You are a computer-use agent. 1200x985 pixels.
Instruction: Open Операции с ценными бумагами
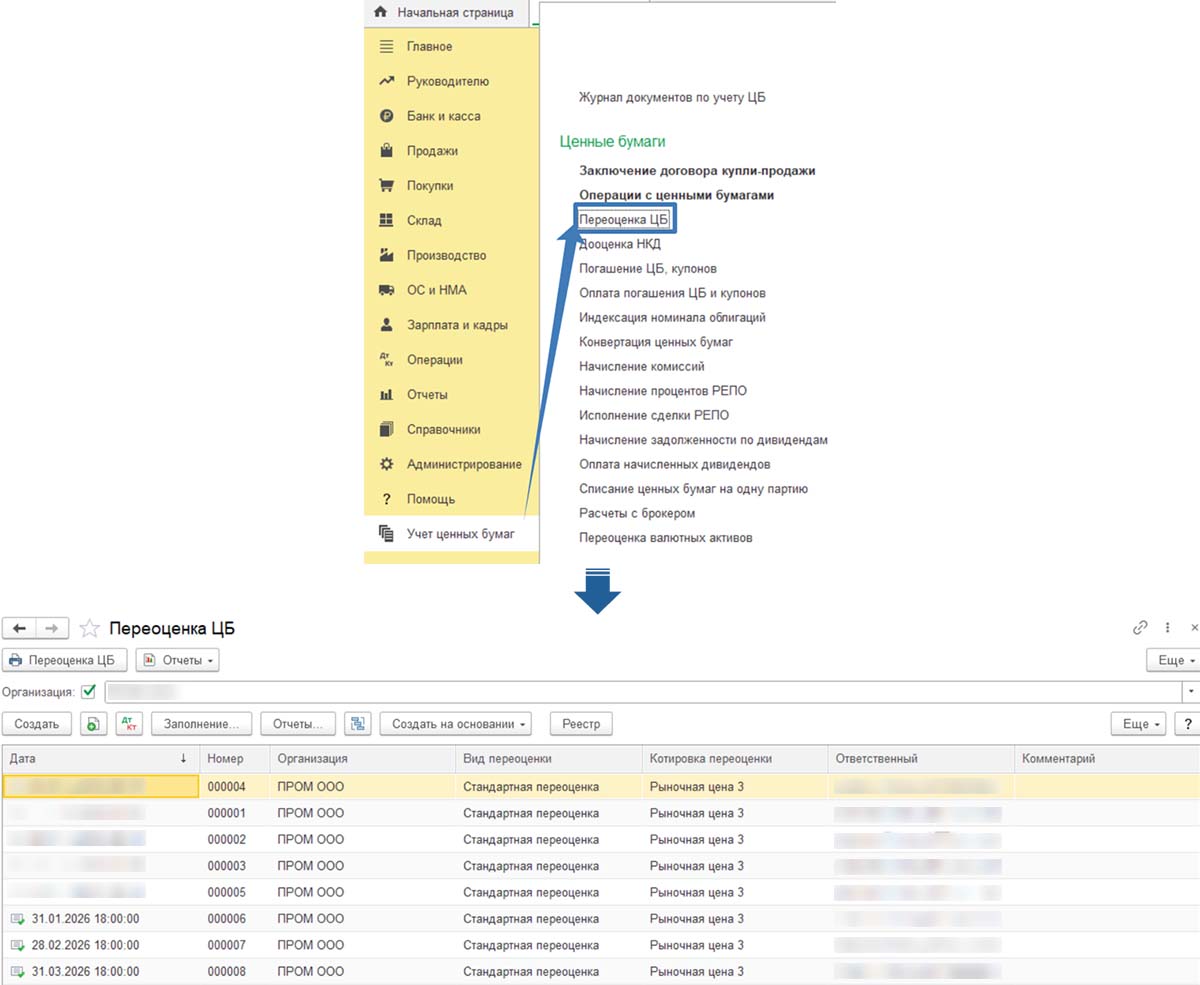tap(676, 196)
